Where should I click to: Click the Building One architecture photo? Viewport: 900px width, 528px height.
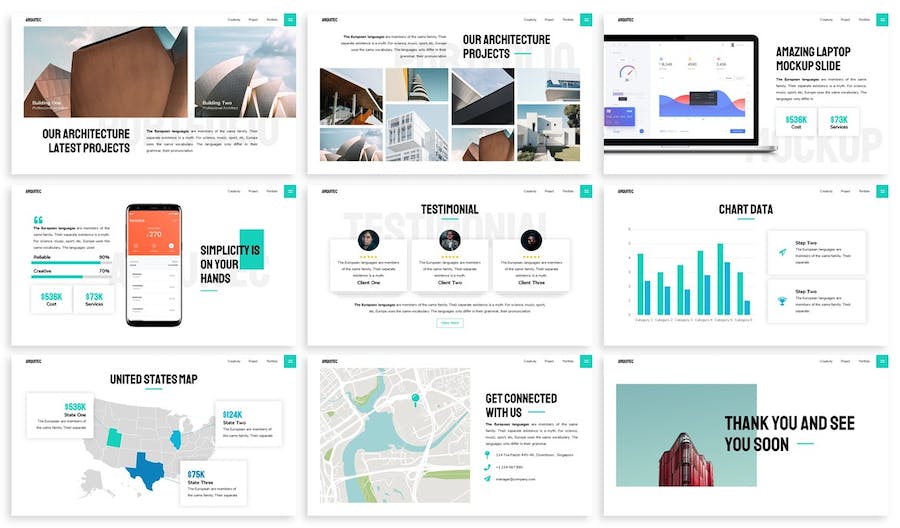click(x=105, y=70)
